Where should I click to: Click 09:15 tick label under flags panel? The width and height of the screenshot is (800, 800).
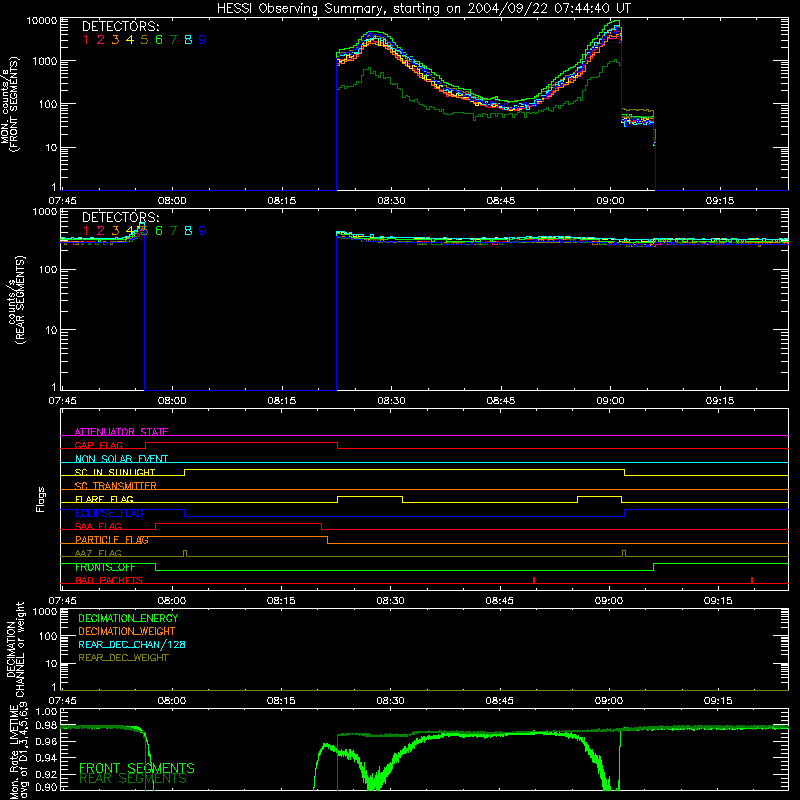(x=718, y=601)
